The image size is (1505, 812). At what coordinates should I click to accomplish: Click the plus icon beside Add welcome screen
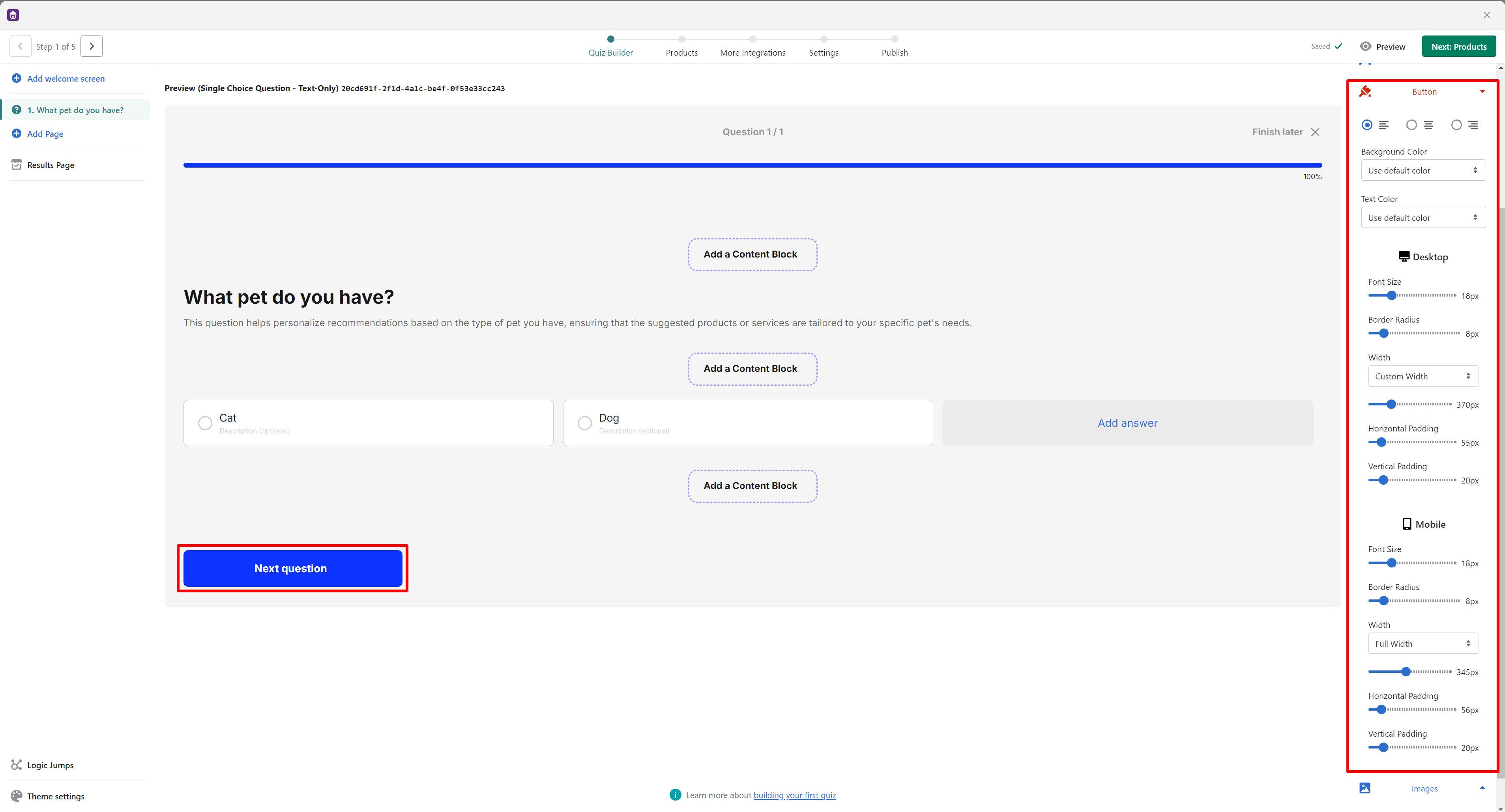coord(16,78)
